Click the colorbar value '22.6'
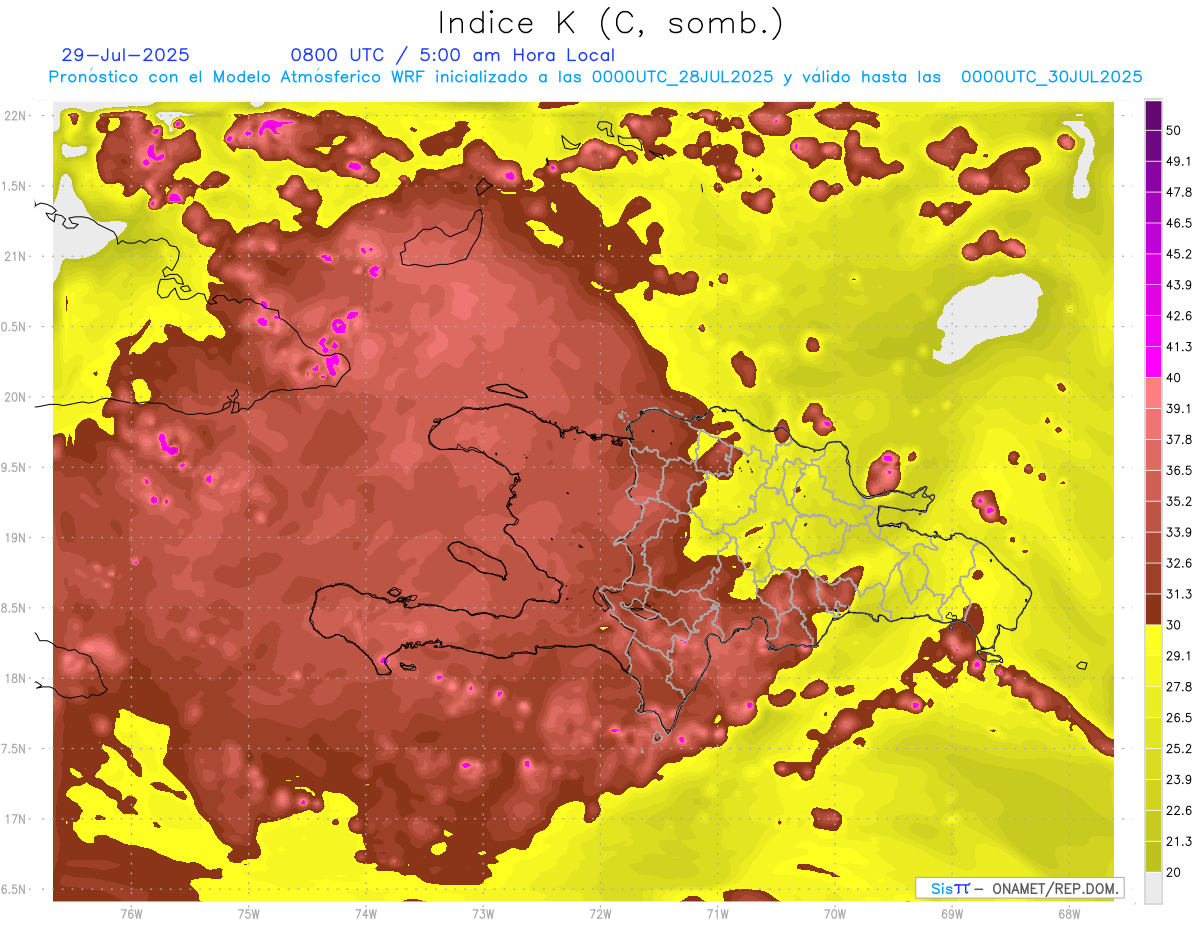1200x927 pixels. (1178, 811)
